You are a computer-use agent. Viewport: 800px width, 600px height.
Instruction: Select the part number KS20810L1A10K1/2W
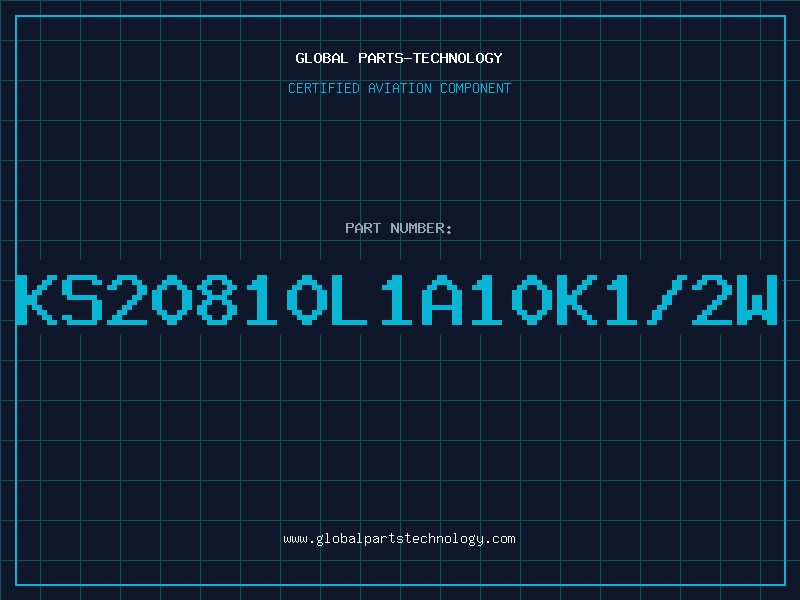click(397, 299)
